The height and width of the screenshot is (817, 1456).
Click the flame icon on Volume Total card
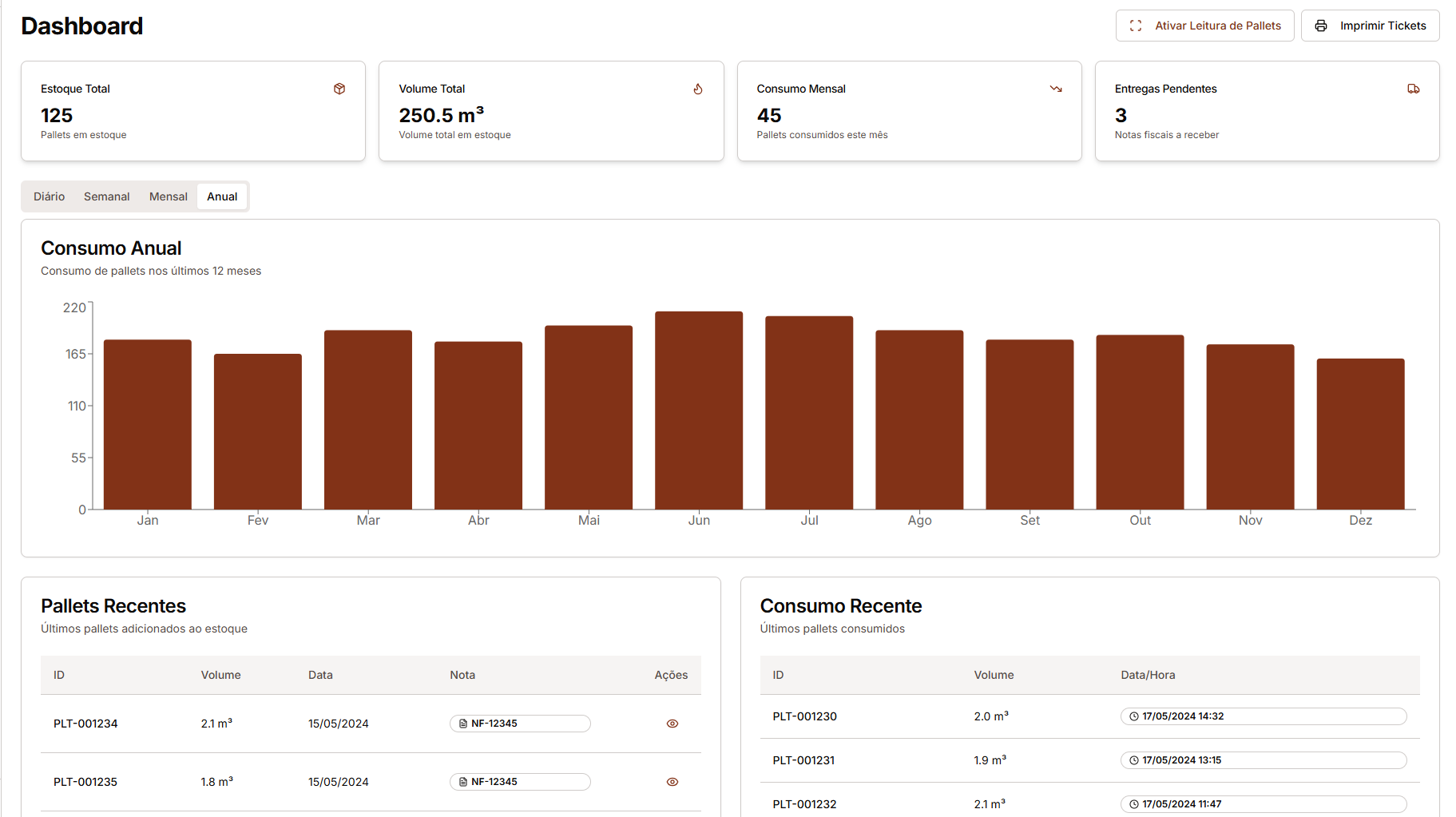(x=698, y=89)
